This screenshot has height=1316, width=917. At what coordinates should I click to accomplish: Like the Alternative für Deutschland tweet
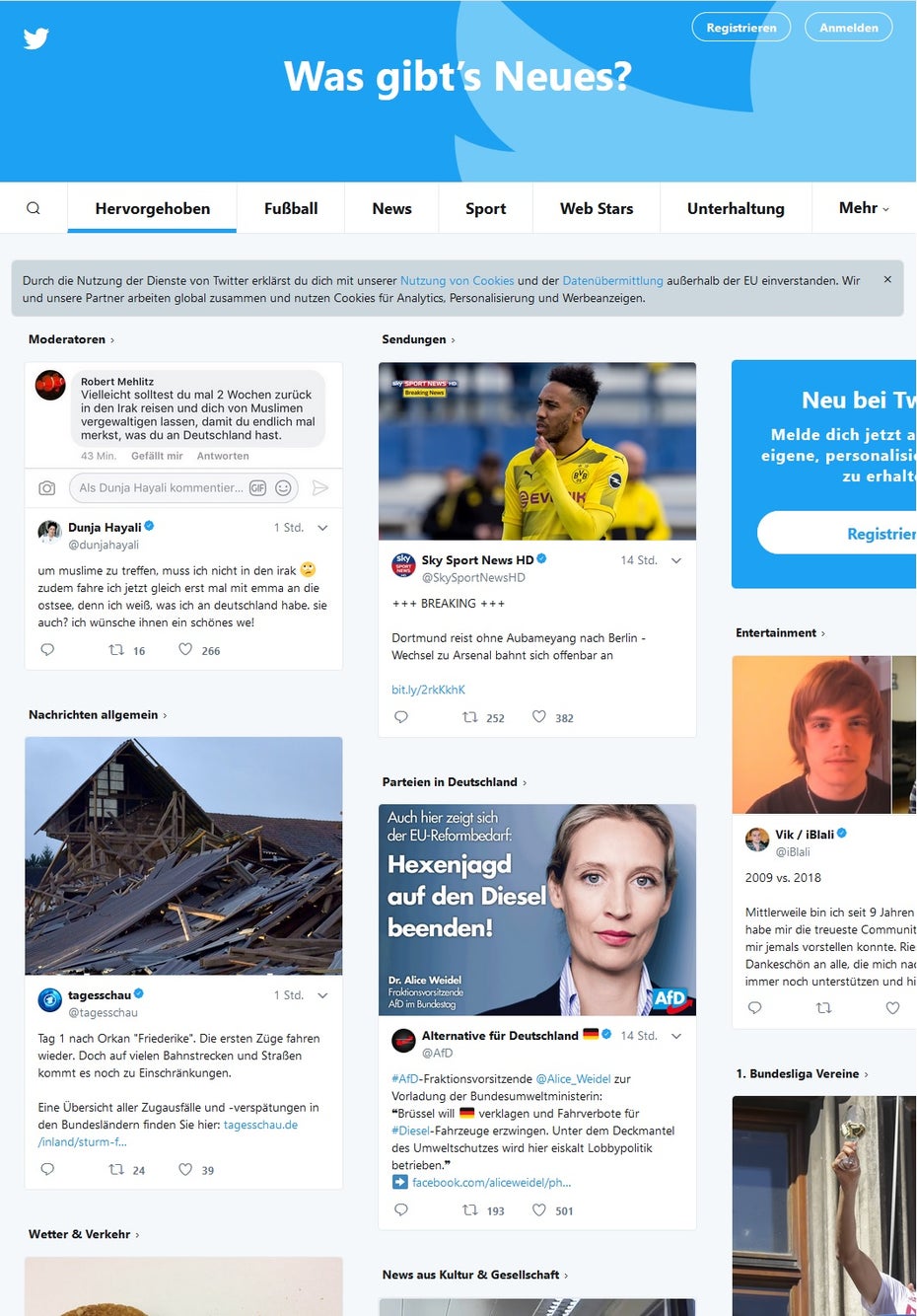[539, 1210]
